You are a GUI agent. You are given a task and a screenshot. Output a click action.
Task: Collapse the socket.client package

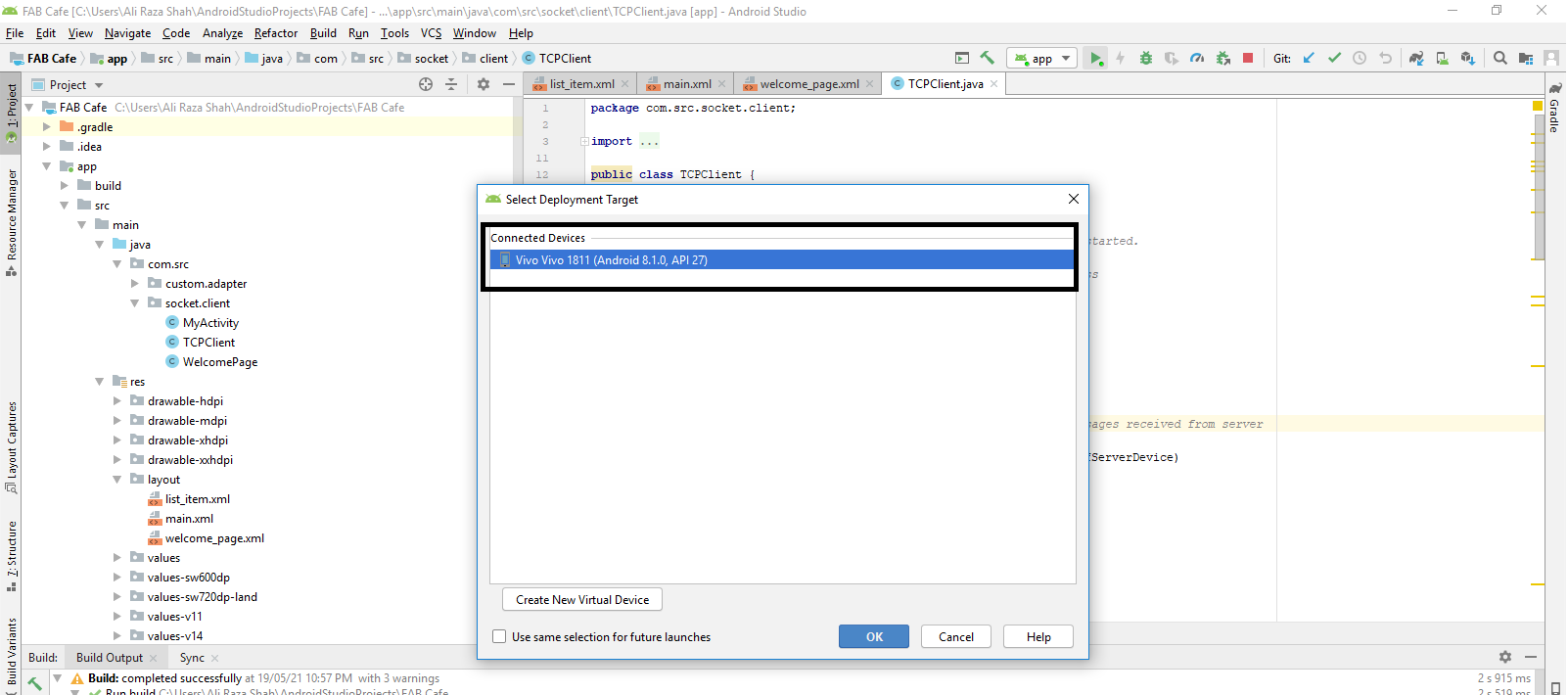pos(134,302)
